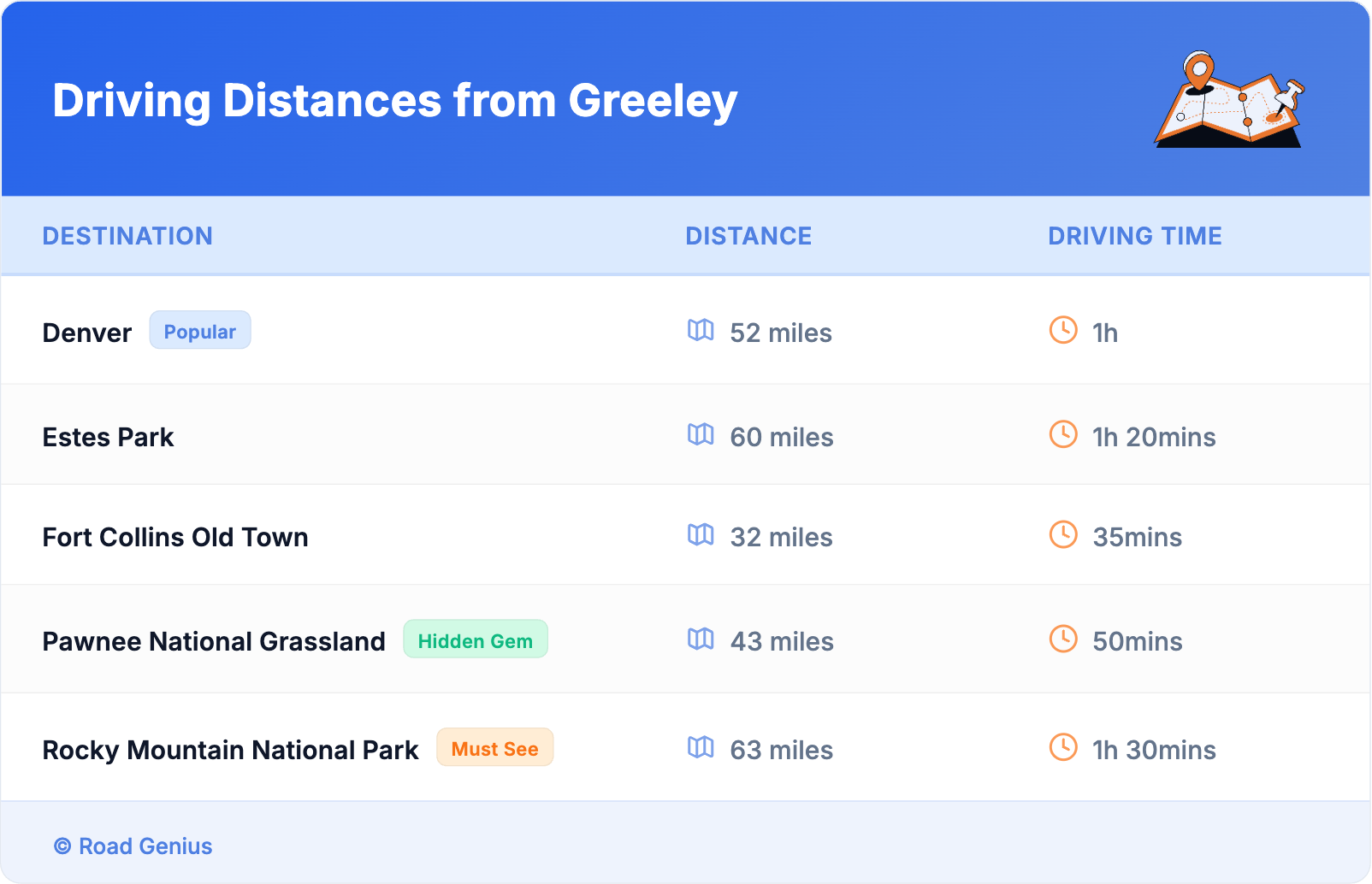Click the map with pins illustration
This screenshot has width=1372, height=884.
[x=1229, y=101]
